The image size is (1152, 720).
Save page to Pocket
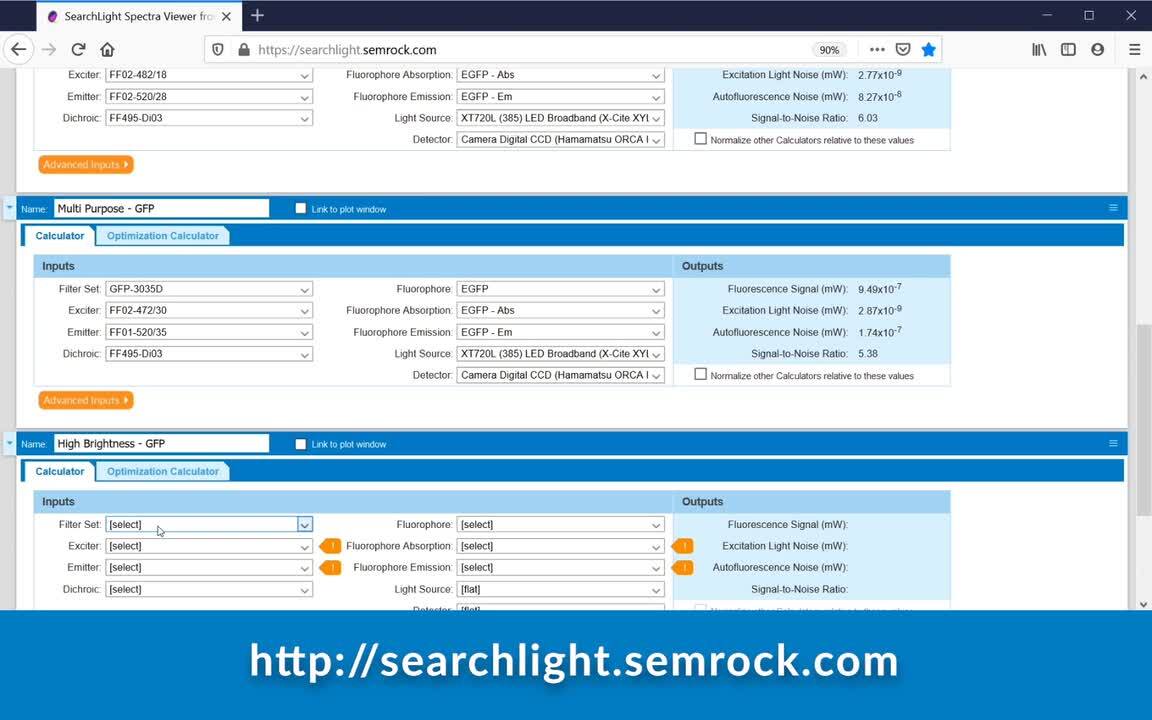903,50
